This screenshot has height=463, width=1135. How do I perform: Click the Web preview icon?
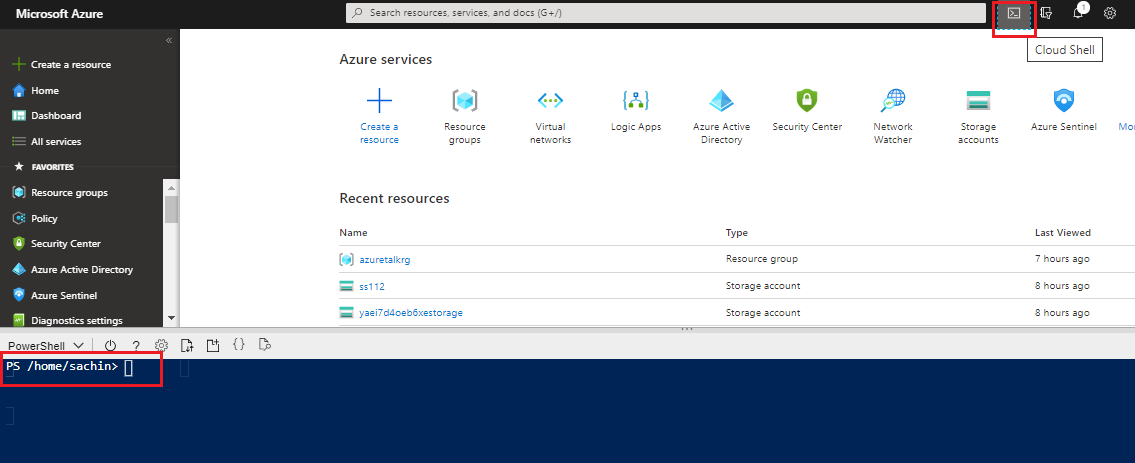(x=265, y=346)
